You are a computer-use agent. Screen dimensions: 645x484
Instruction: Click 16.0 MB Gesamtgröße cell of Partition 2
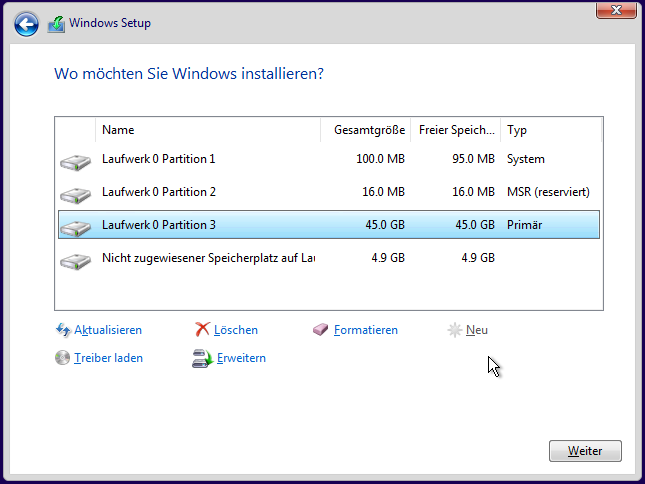pyautogui.click(x=383, y=192)
